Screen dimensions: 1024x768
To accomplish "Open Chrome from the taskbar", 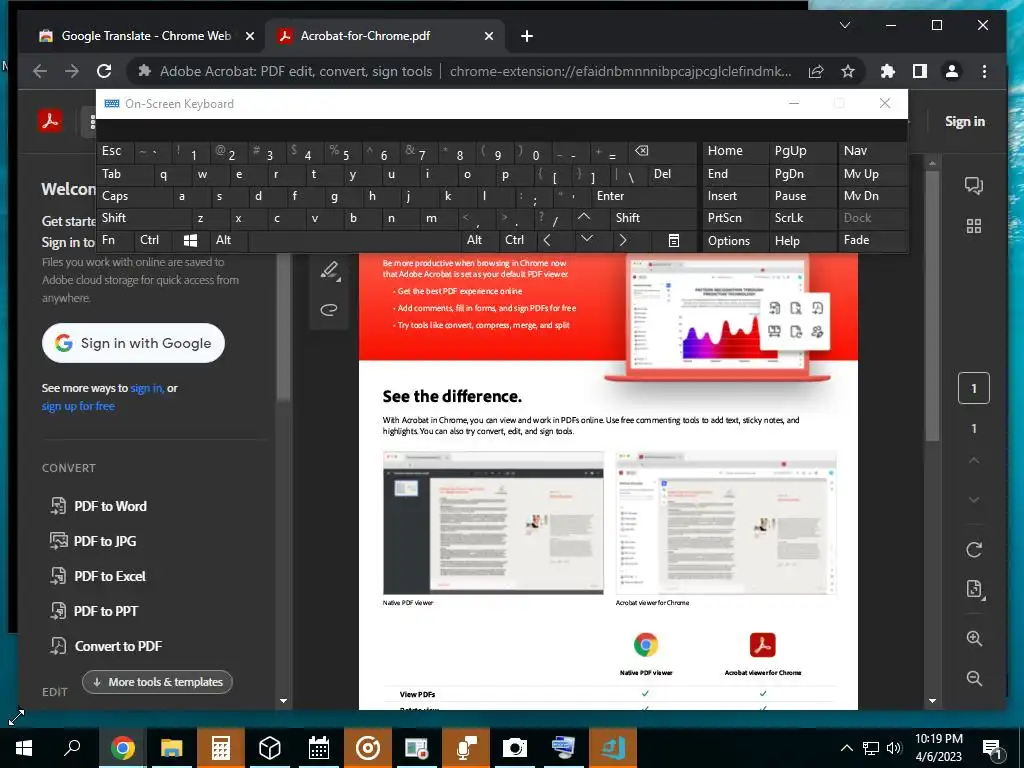I will (123, 748).
